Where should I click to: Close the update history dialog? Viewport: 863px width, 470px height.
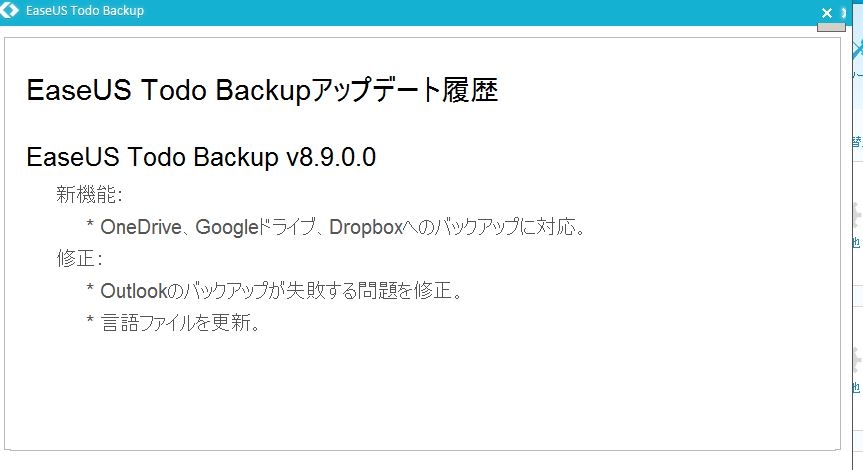(827, 12)
